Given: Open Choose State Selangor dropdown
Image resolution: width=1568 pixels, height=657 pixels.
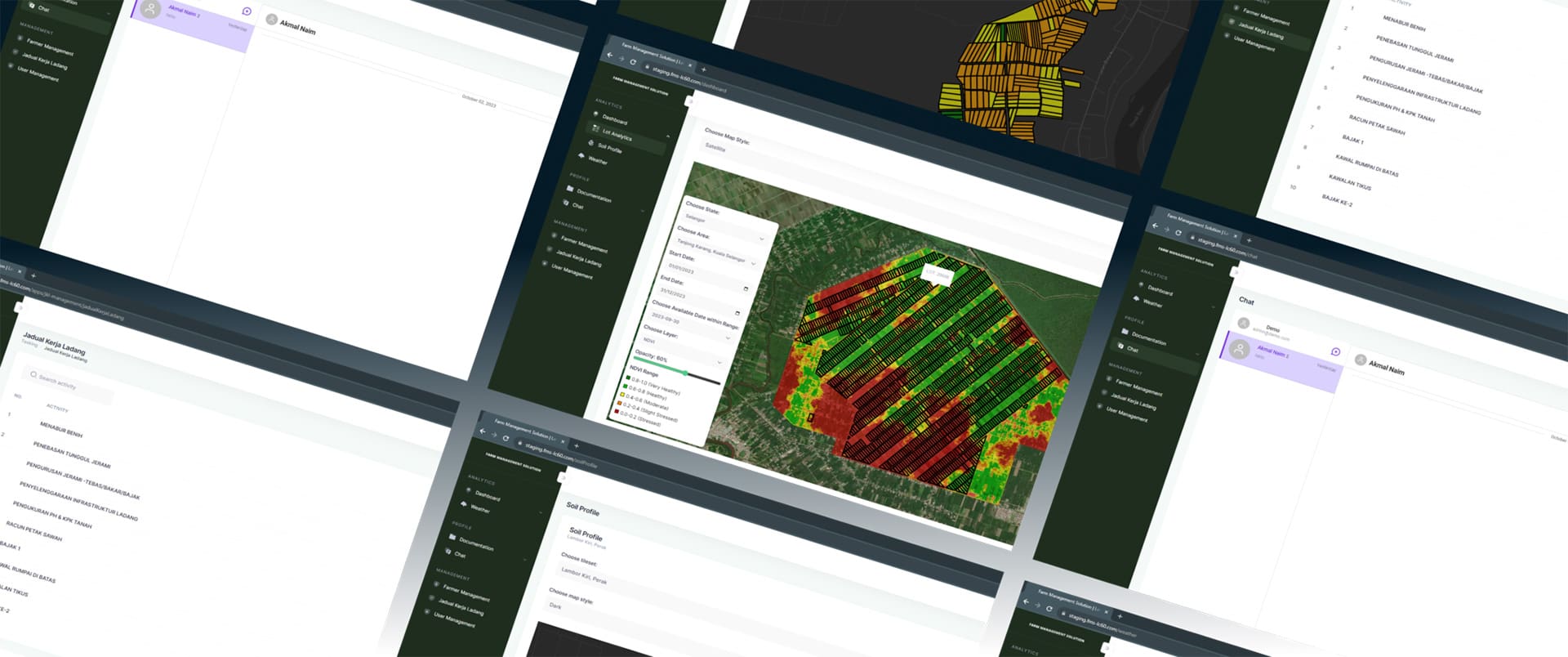Looking at the screenshot, I should [725, 228].
